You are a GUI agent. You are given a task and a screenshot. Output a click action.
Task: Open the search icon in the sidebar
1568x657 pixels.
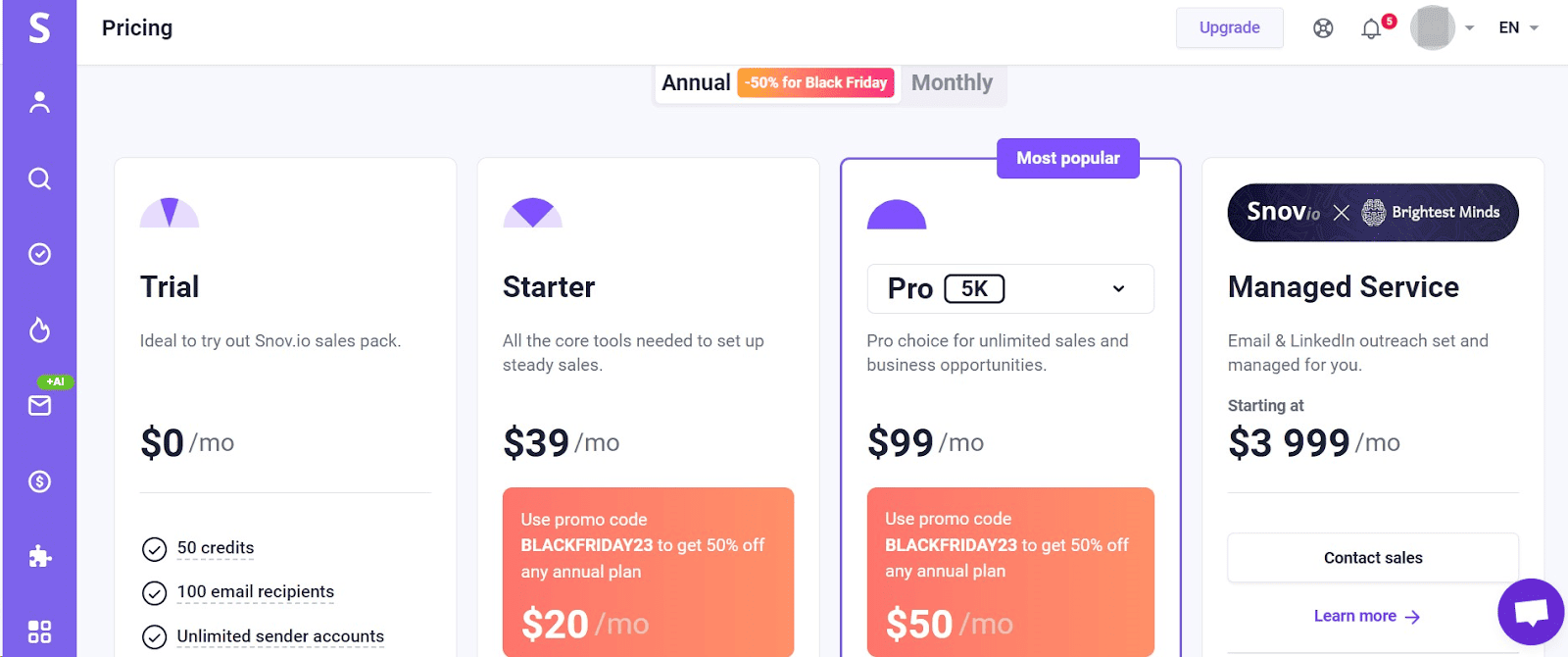point(39,177)
